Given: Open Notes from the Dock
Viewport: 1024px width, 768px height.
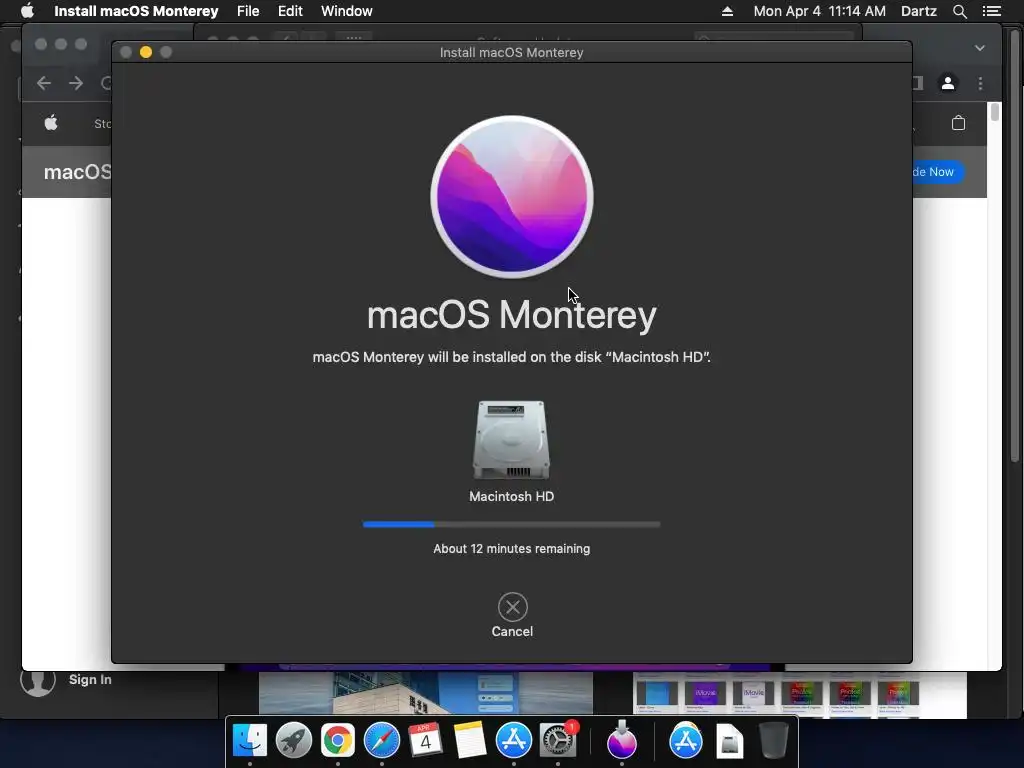Looking at the screenshot, I should 470,741.
